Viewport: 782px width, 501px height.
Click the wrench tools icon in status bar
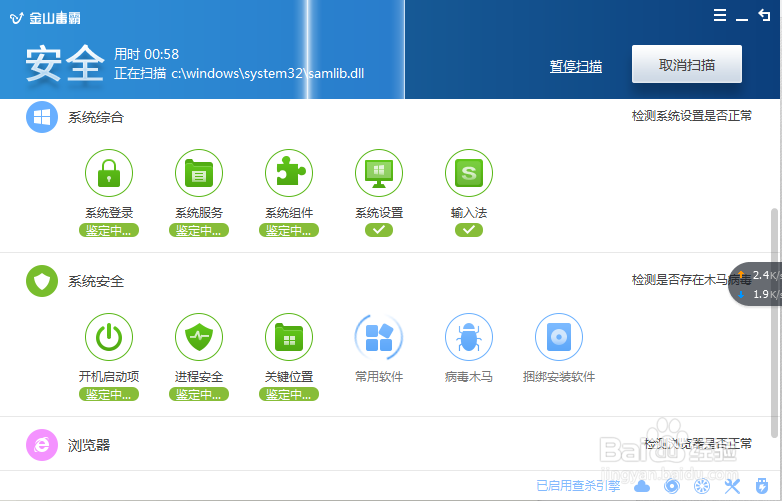coord(732,486)
